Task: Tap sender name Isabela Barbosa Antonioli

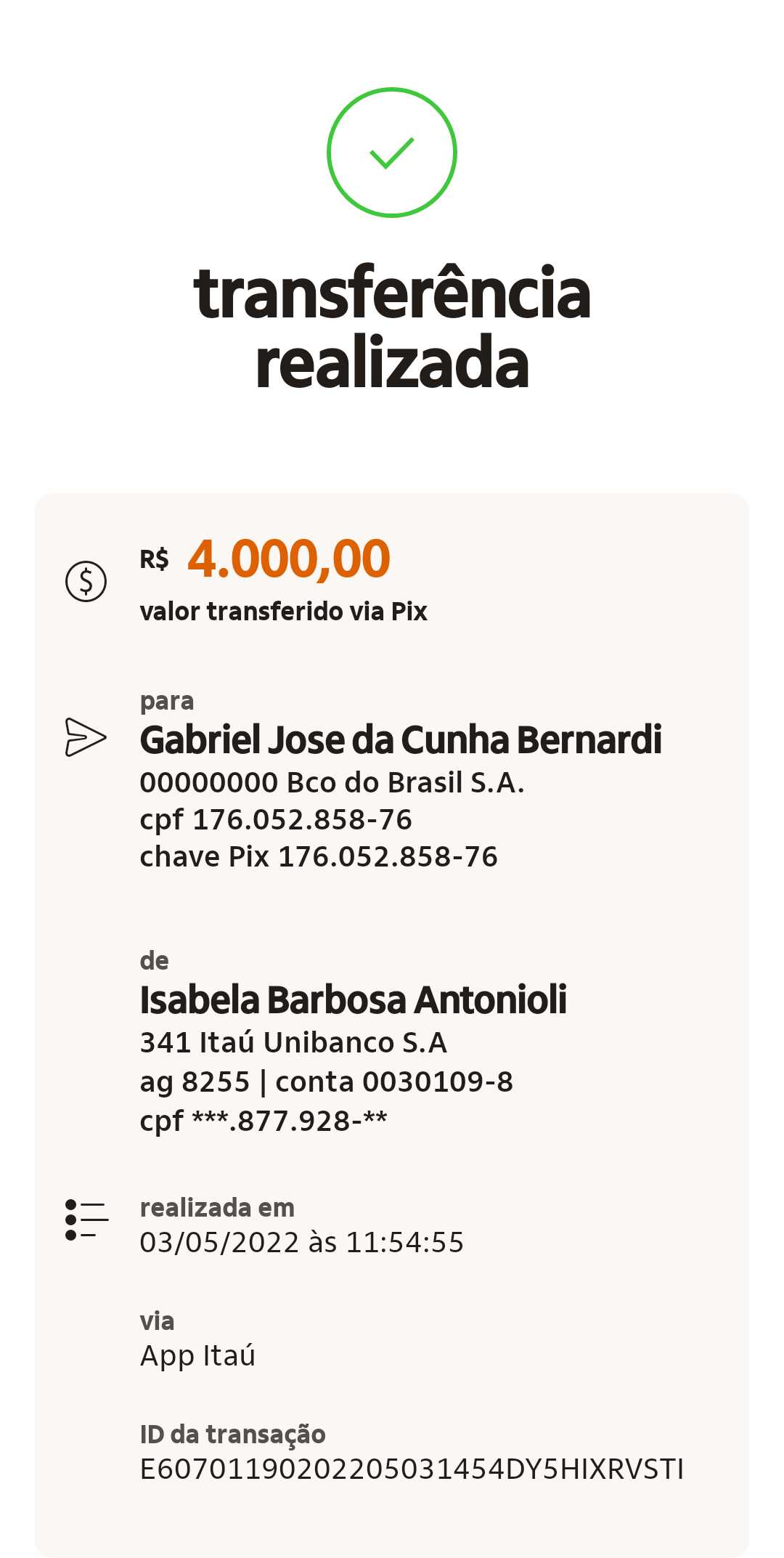Action: tap(353, 1000)
